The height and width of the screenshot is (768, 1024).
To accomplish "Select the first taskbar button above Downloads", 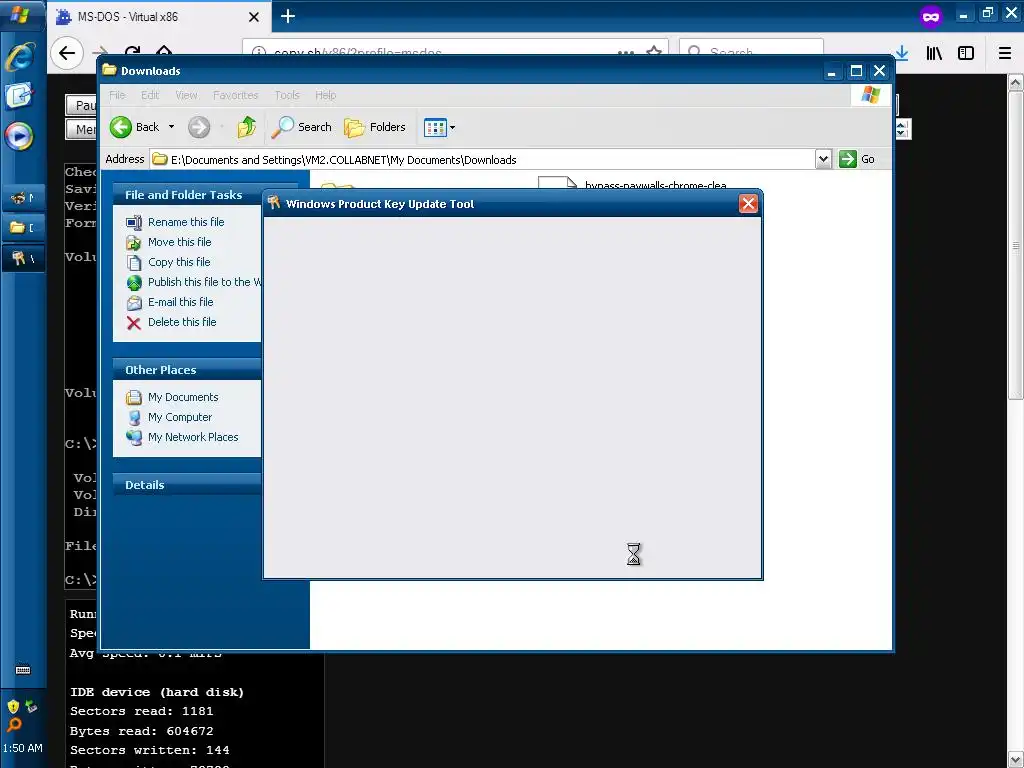I will click(x=23, y=197).
